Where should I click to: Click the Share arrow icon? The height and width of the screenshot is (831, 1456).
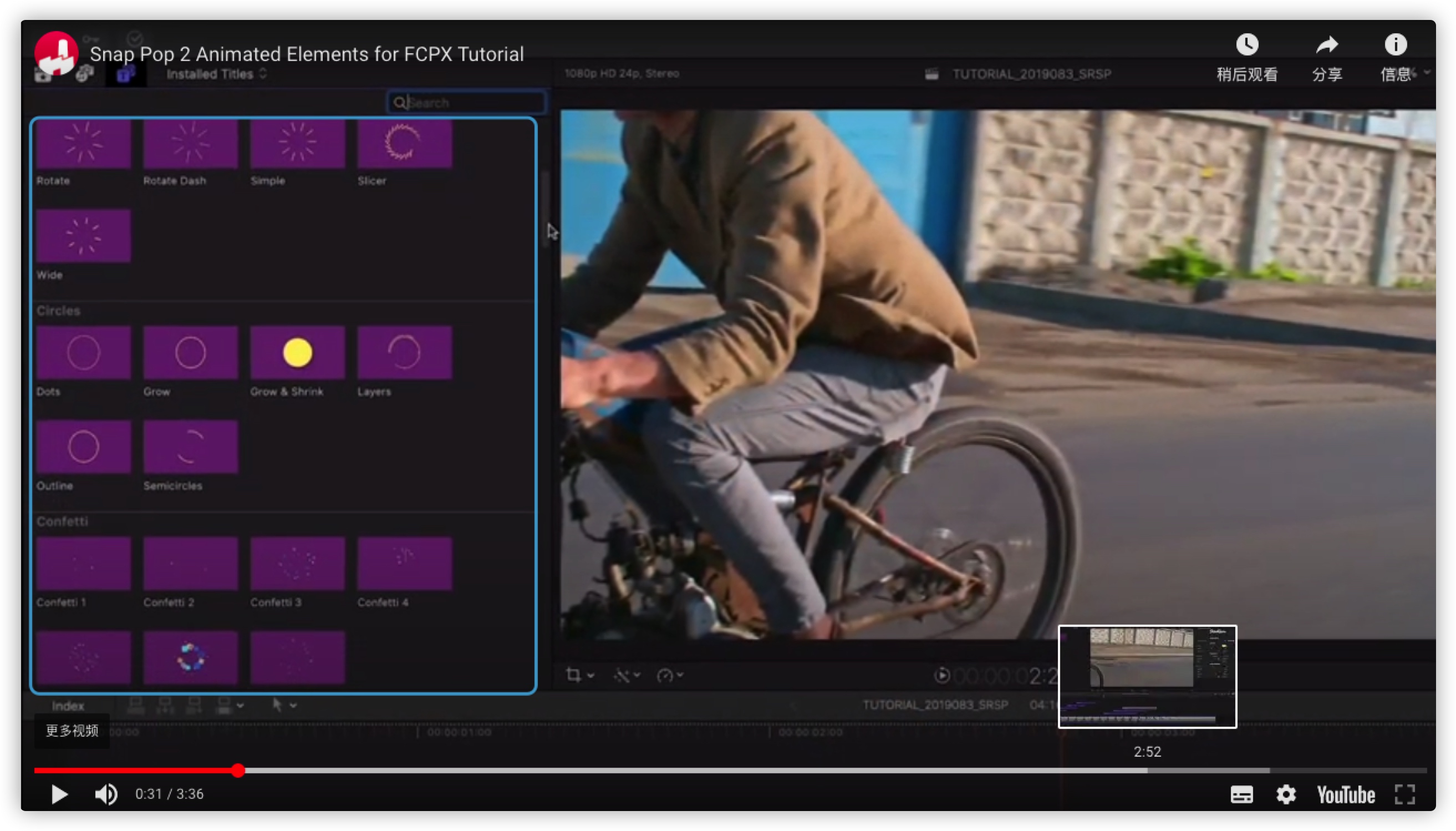[1327, 45]
